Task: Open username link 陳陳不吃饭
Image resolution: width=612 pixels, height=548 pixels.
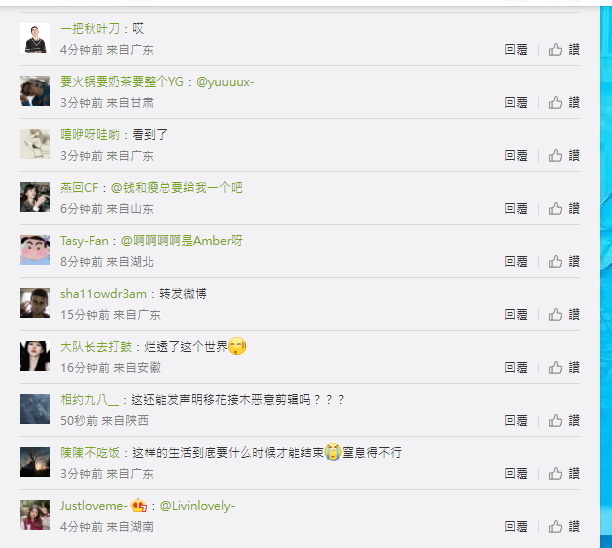Action: tap(90, 453)
